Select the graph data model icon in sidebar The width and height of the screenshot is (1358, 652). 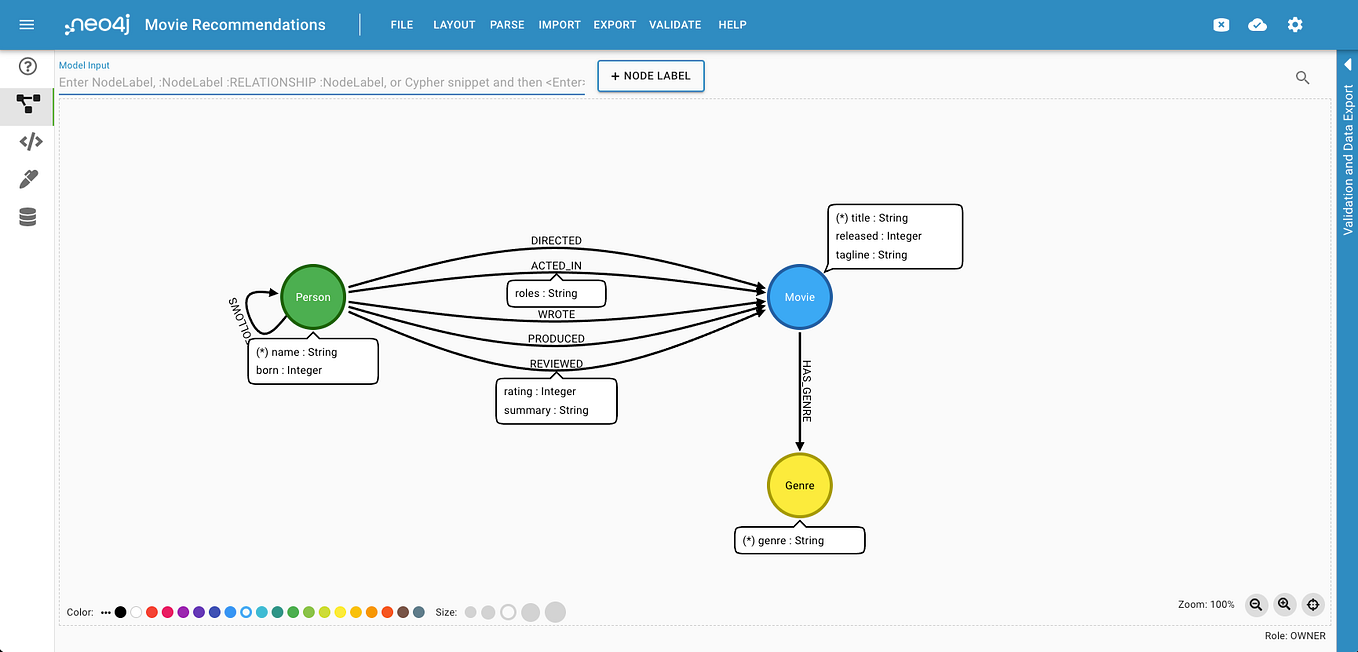pos(27,104)
